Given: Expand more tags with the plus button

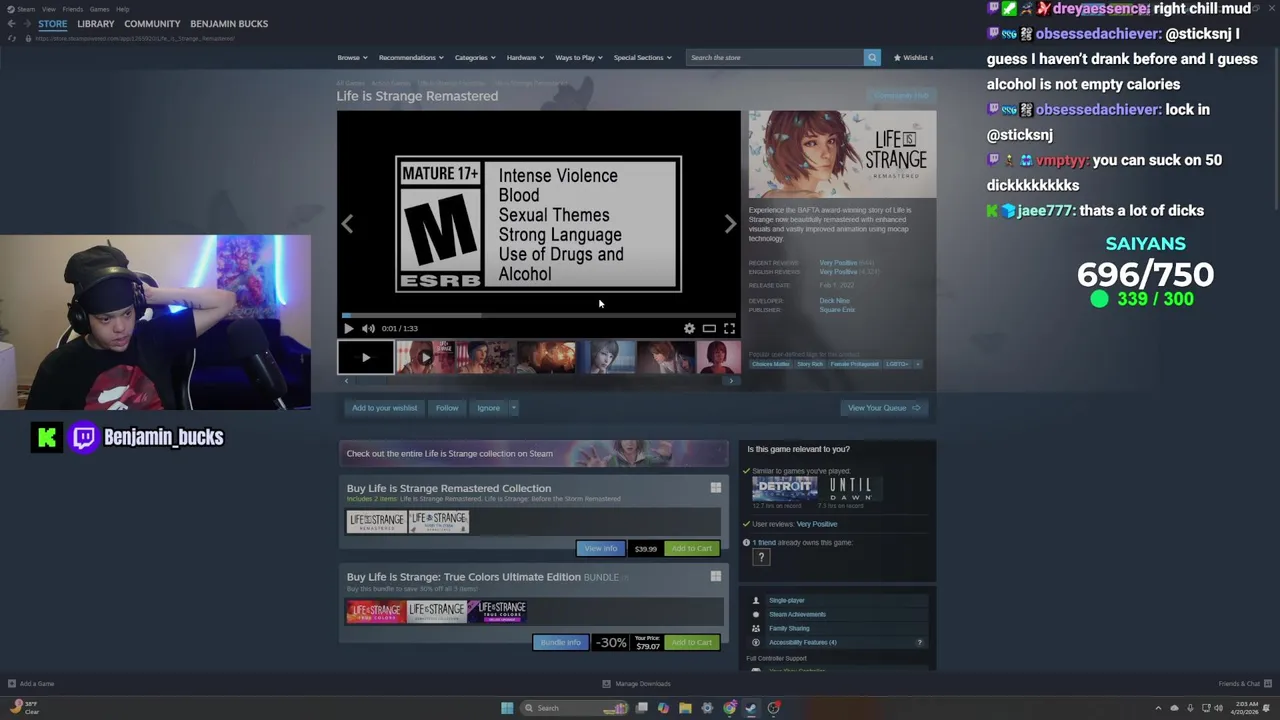Looking at the screenshot, I should tap(917, 364).
